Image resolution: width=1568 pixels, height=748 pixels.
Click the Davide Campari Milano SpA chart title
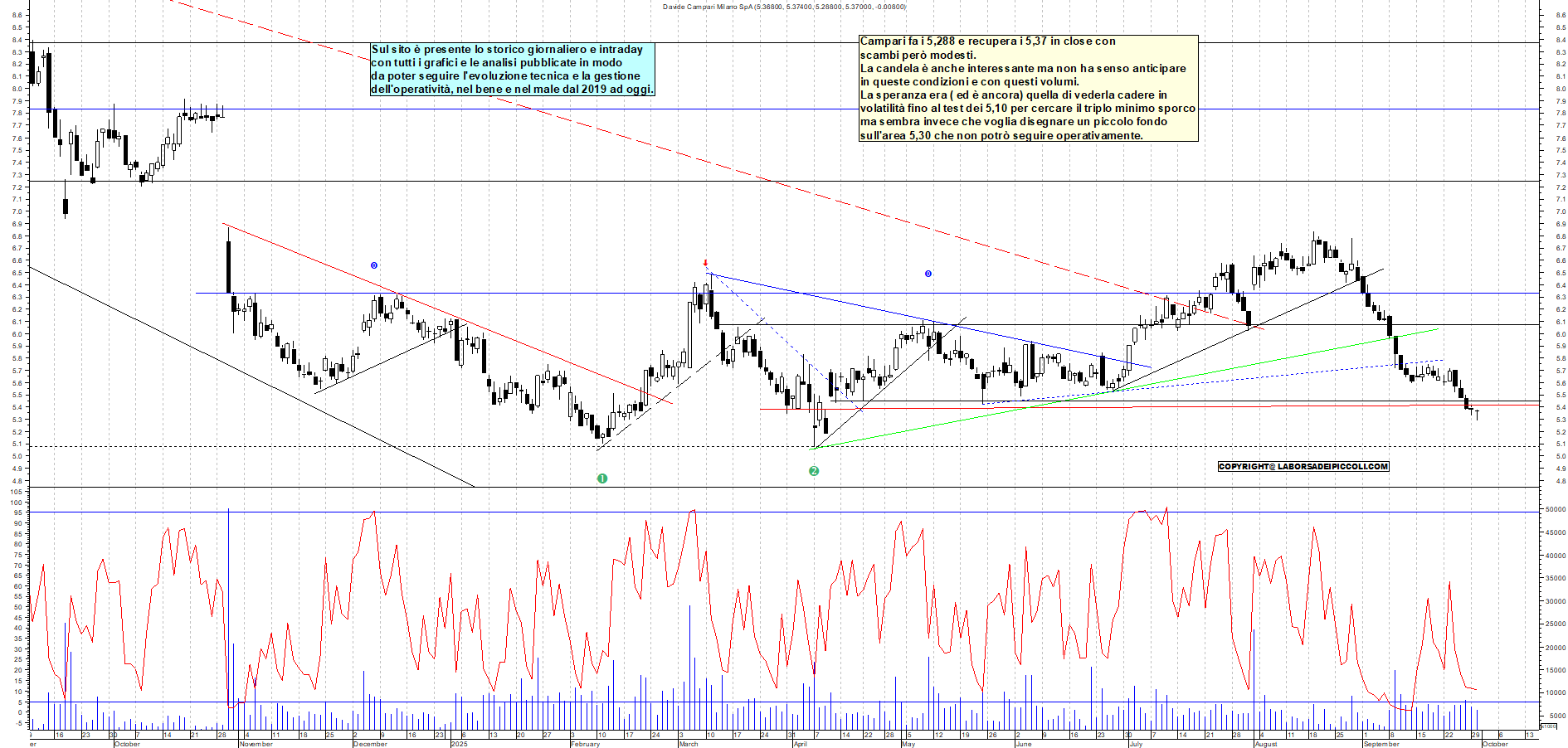pos(784,7)
